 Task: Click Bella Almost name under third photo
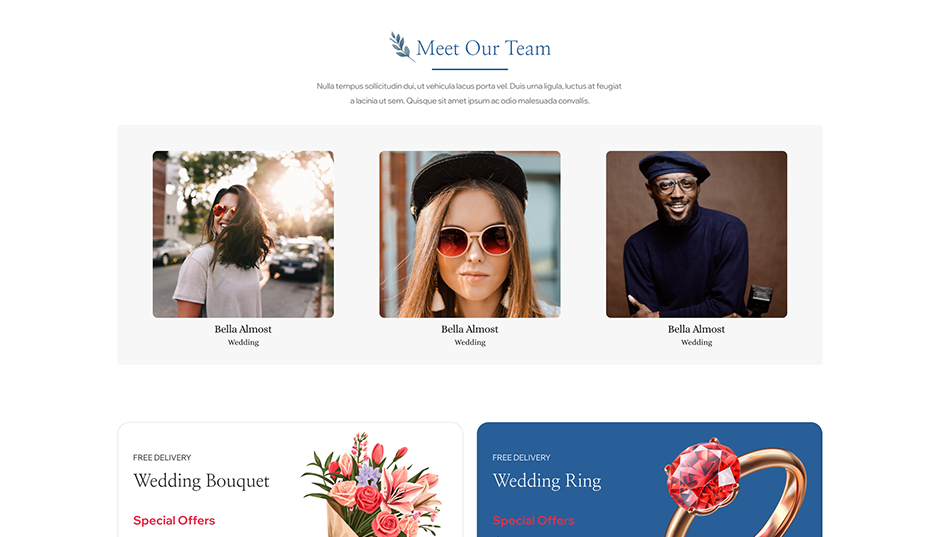pyautogui.click(x=696, y=329)
